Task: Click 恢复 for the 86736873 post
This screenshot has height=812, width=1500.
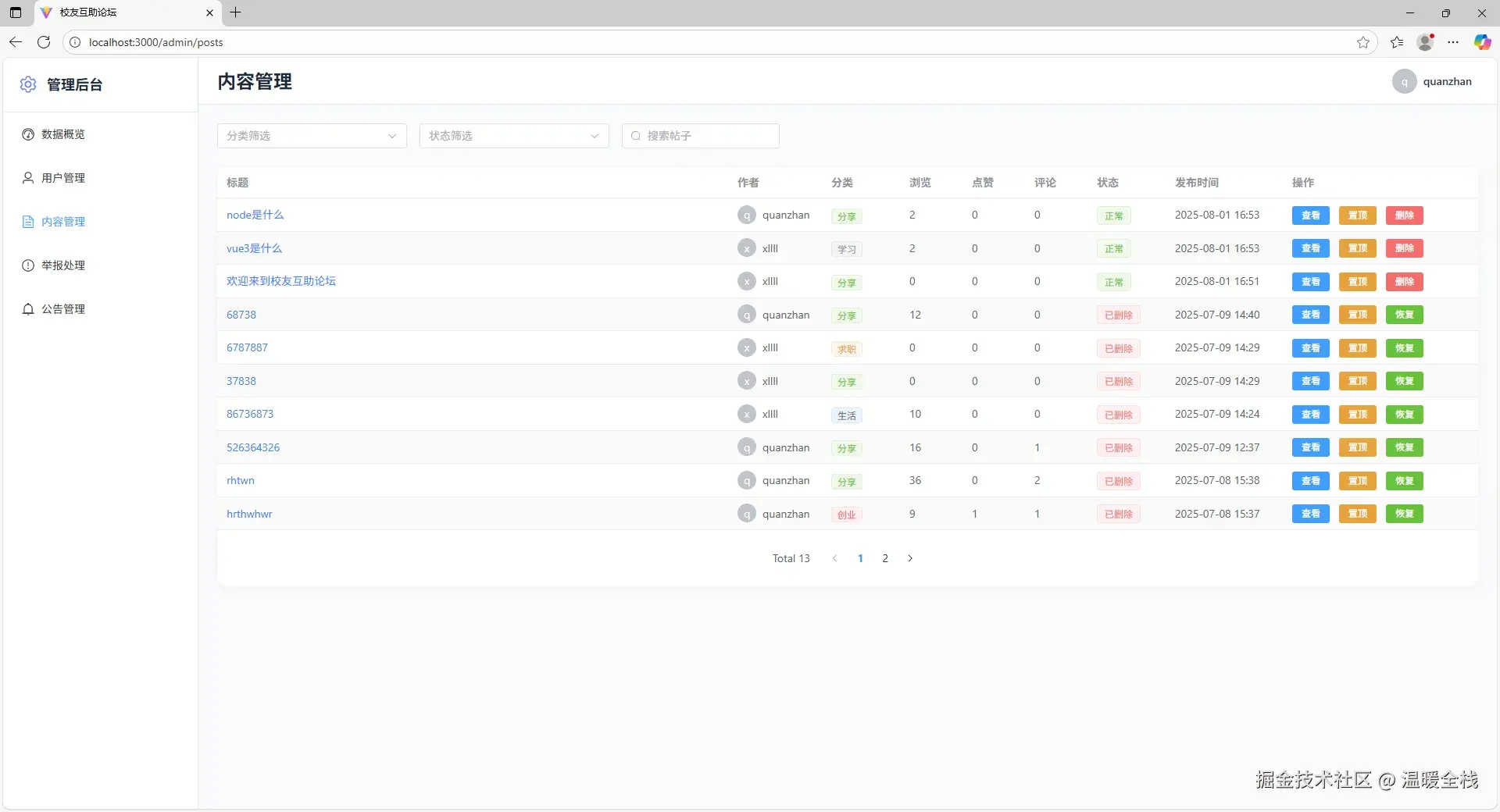Action: 1405,415
